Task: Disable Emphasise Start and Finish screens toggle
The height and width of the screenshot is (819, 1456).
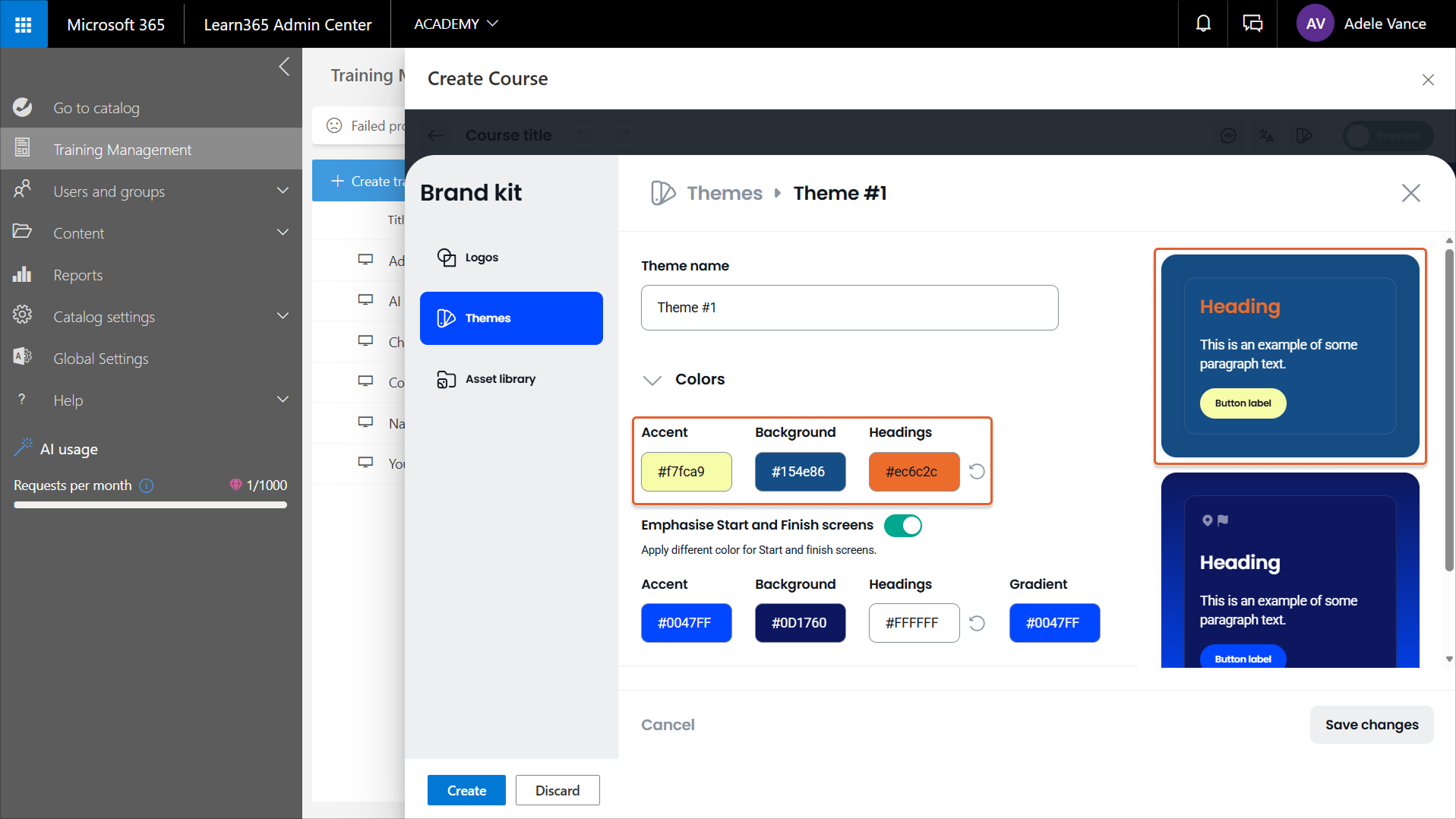Action: [x=902, y=526]
